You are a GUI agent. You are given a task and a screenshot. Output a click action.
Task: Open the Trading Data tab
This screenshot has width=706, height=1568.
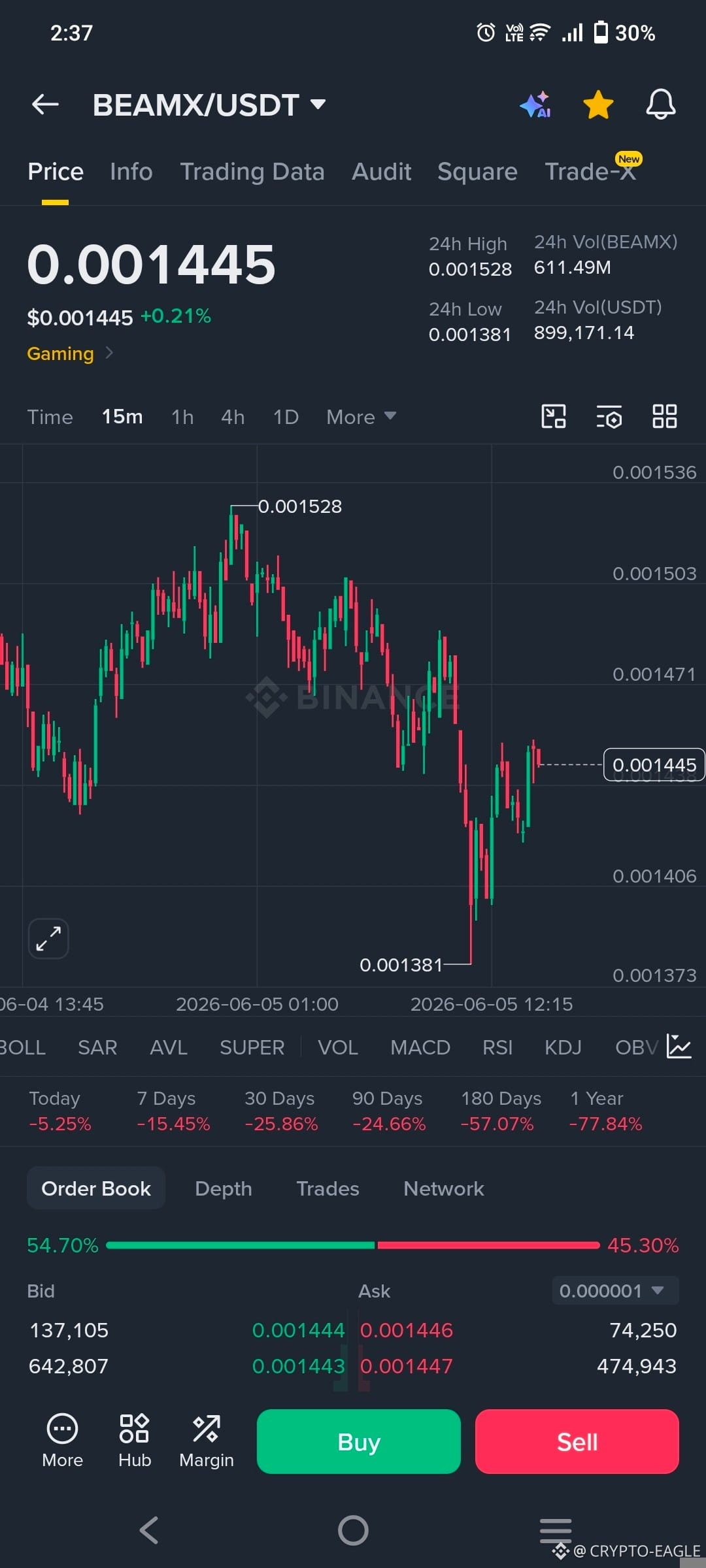pos(252,172)
